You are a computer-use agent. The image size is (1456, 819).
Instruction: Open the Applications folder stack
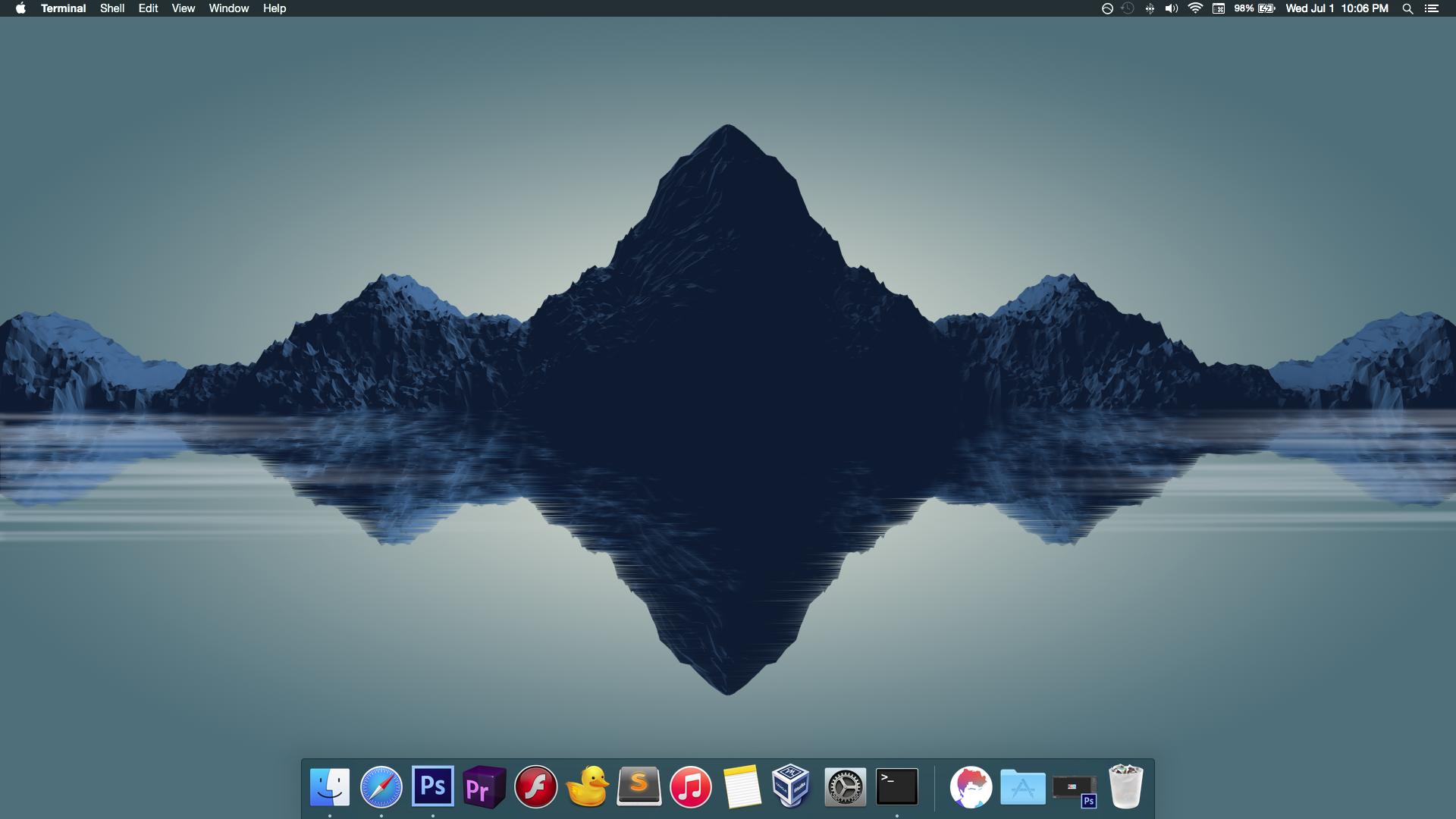pos(1022,787)
